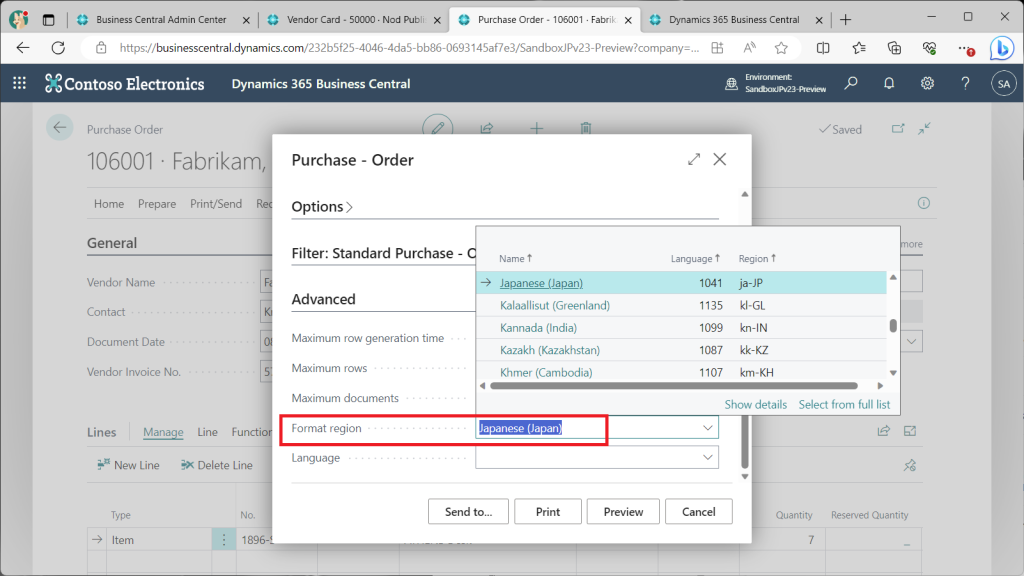Open the Language dropdown arrow
Viewport: 1024px width, 576px height.
707,457
